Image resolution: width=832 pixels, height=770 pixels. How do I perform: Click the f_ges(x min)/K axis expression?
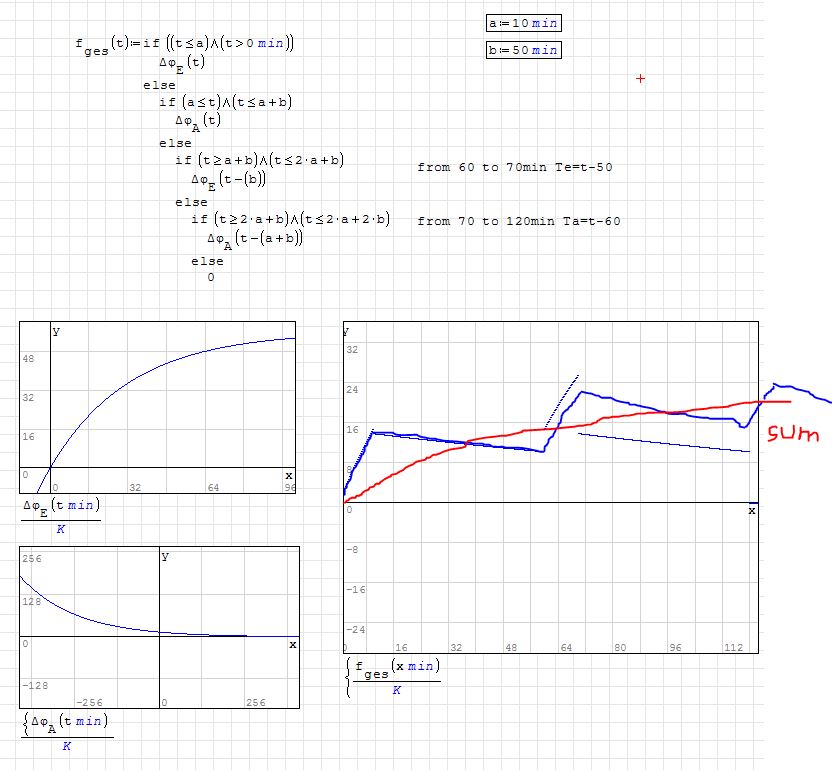point(397,677)
